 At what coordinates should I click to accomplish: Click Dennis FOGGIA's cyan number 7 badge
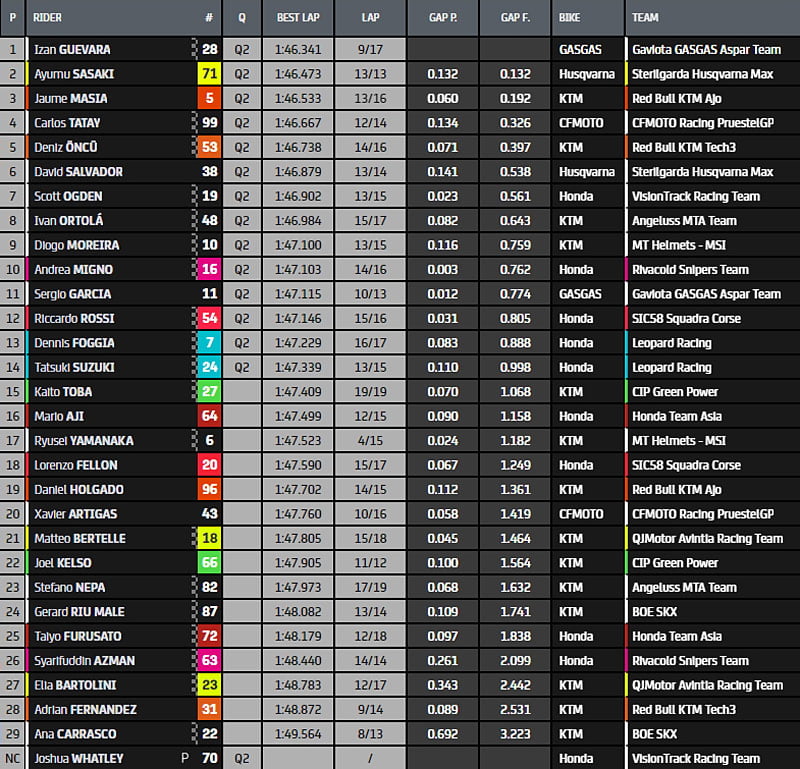(209, 343)
